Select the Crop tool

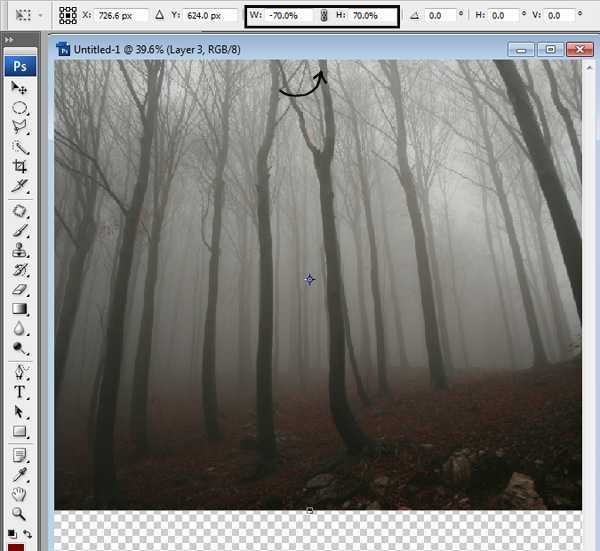coord(19,167)
